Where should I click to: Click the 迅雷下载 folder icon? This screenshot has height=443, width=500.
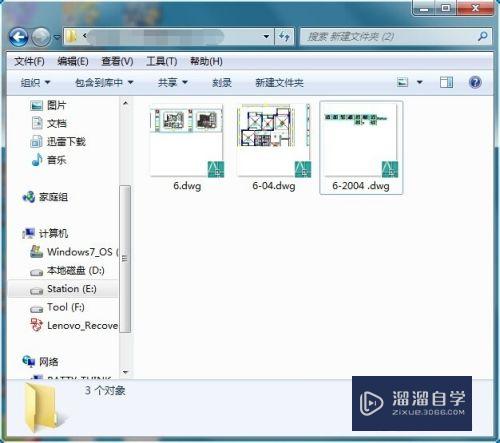(36, 142)
